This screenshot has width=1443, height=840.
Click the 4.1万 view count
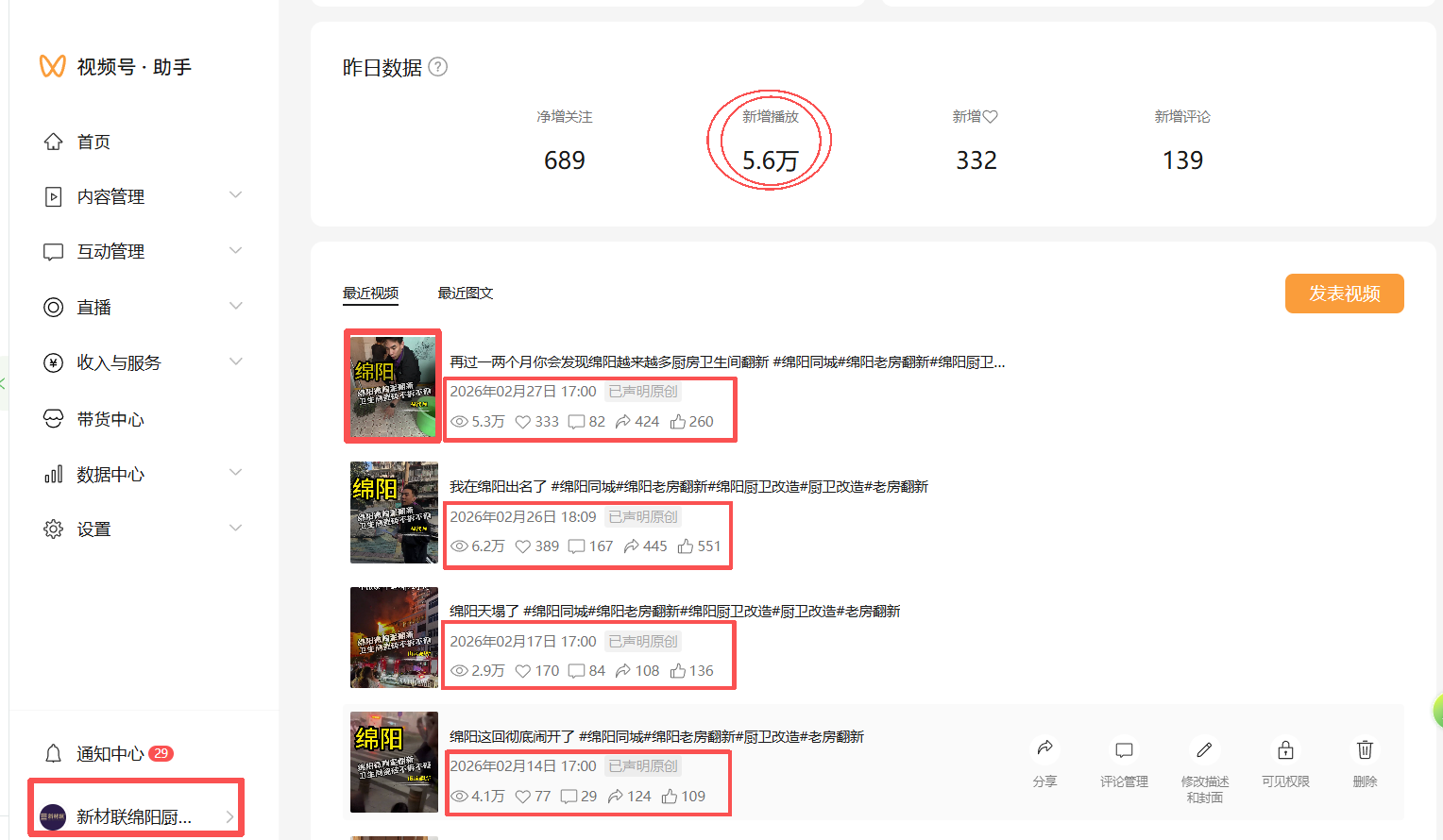tap(488, 797)
